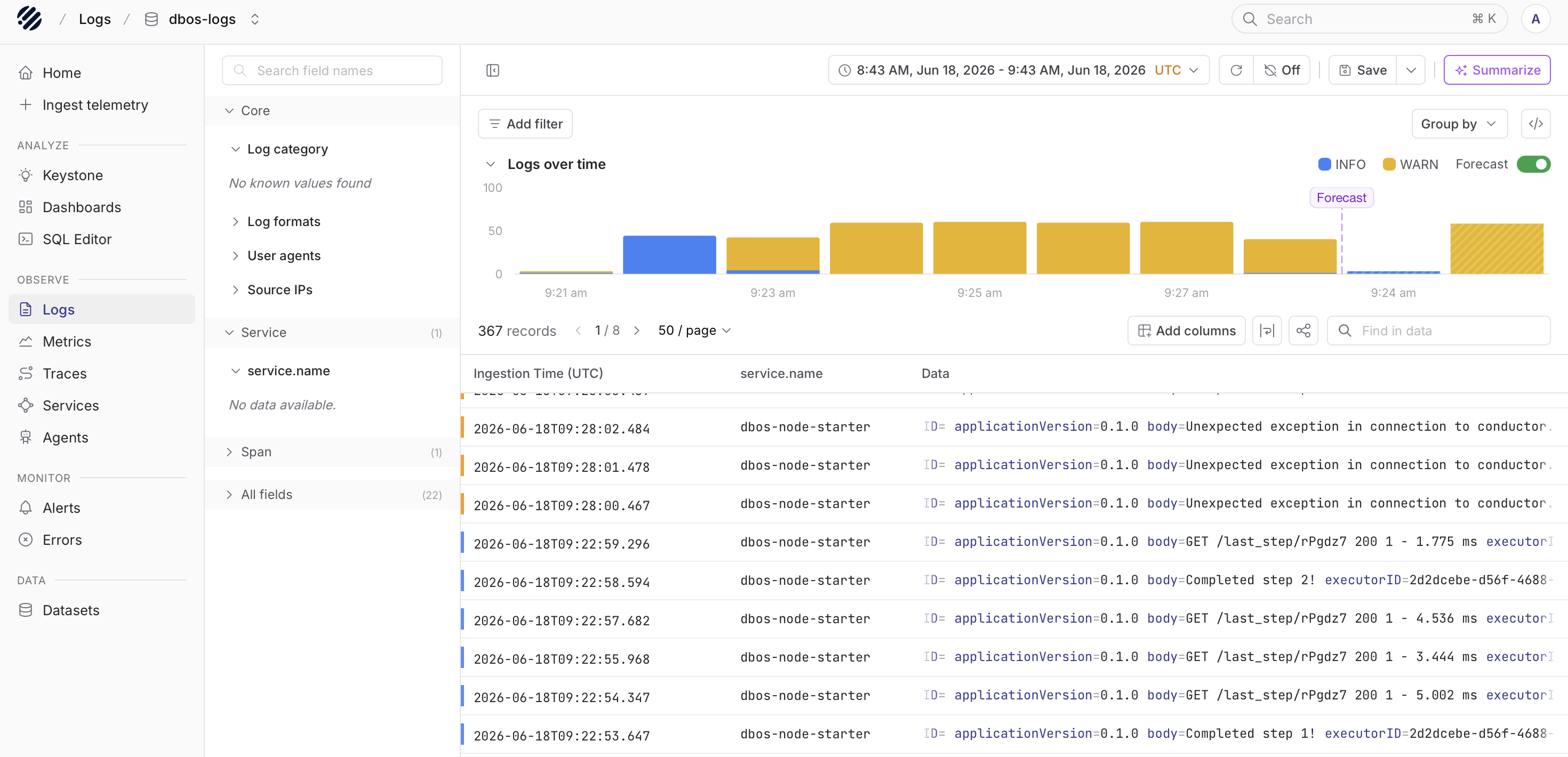Go to previous page of records
The width and height of the screenshot is (1568, 757).
coord(578,331)
